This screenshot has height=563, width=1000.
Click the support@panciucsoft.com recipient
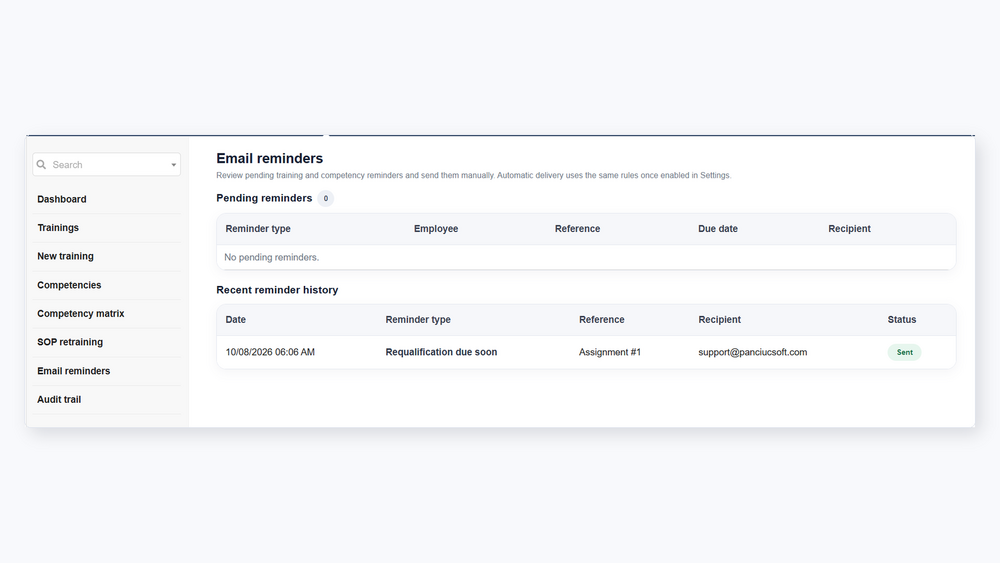pyautogui.click(x=753, y=352)
